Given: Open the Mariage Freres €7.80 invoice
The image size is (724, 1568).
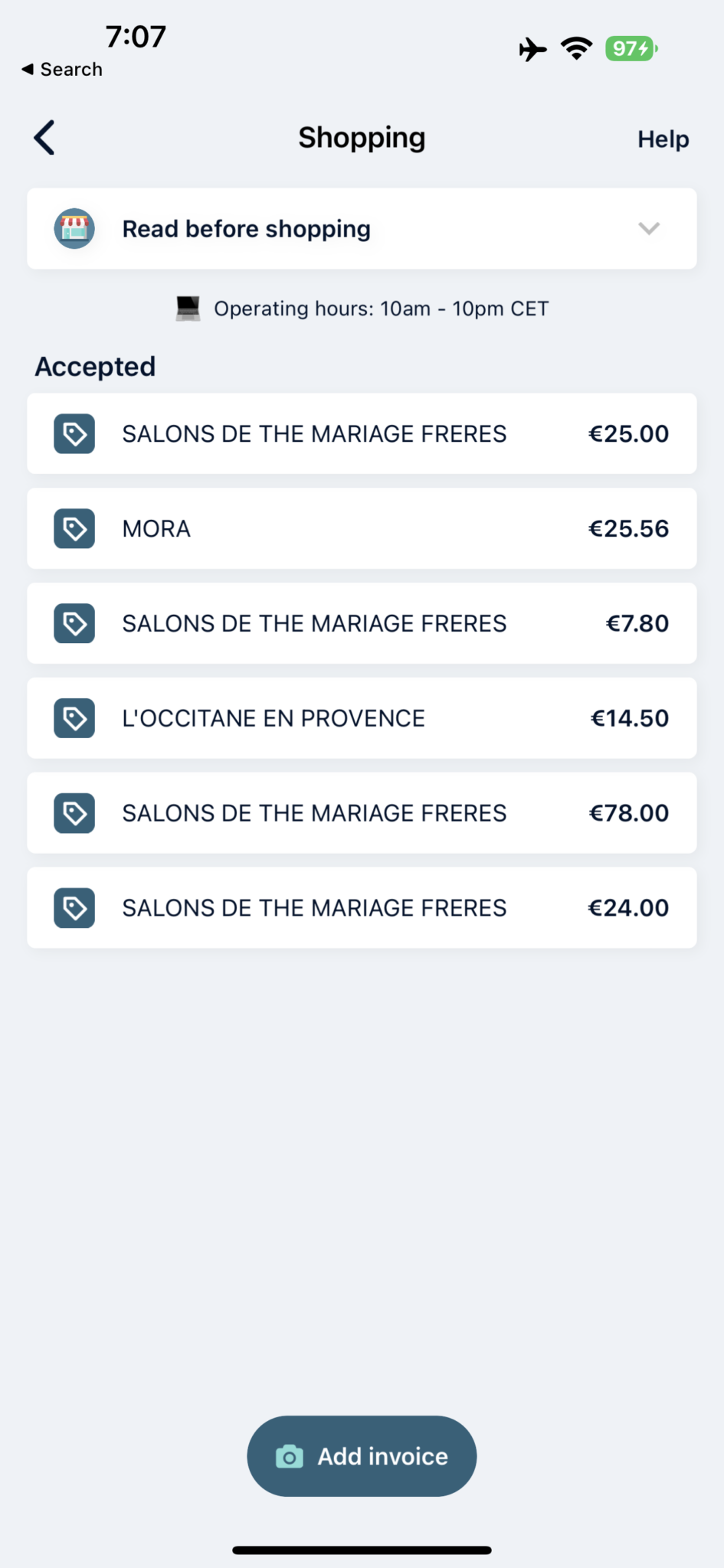Looking at the screenshot, I should pos(362,623).
